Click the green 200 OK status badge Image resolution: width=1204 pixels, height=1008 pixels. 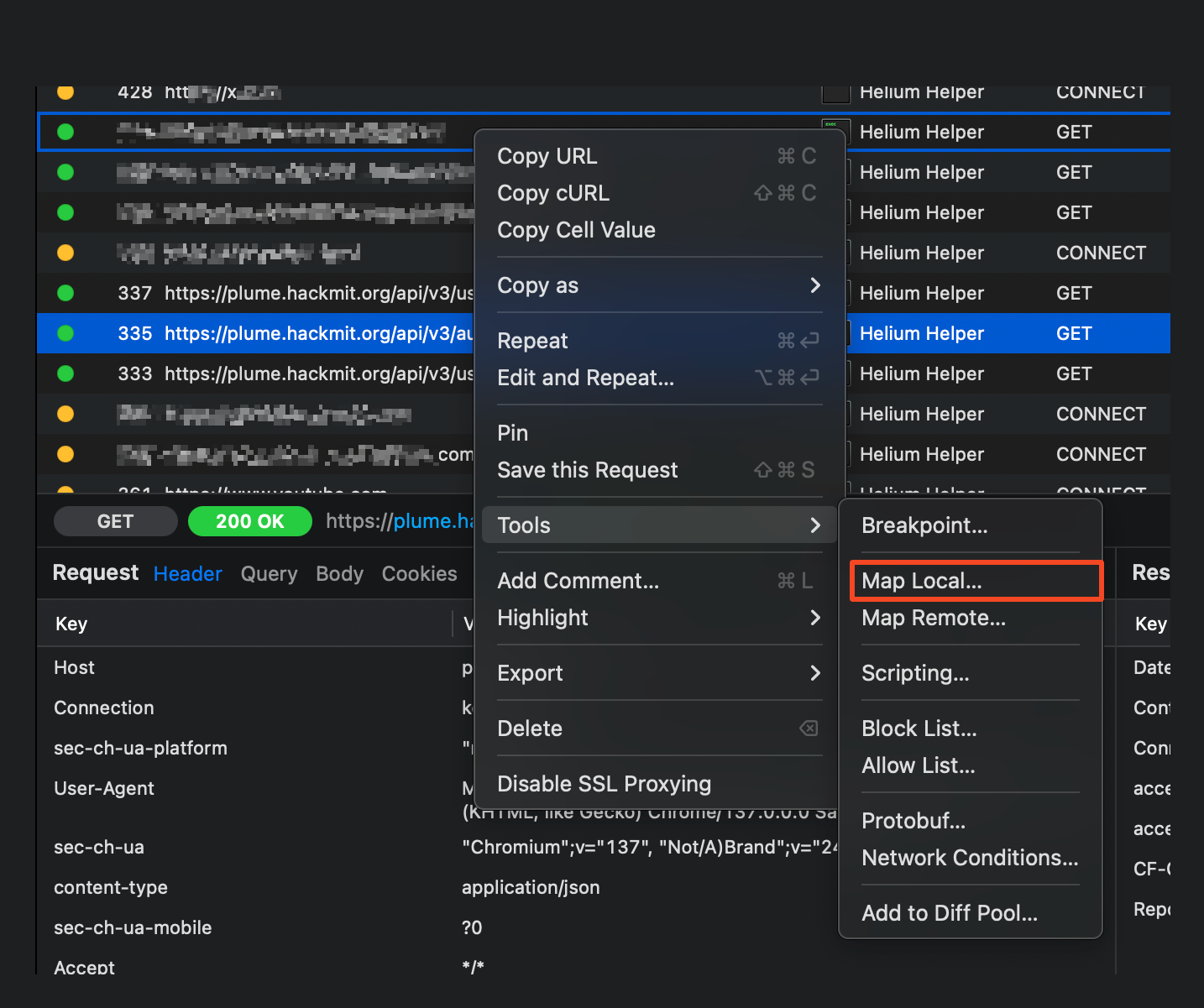pos(249,521)
